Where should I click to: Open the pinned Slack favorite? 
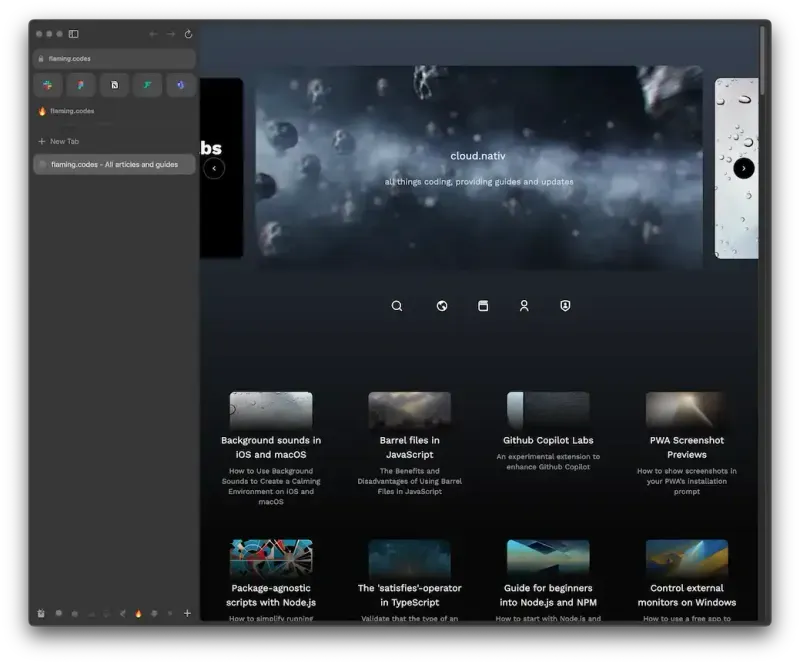click(x=48, y=85)
